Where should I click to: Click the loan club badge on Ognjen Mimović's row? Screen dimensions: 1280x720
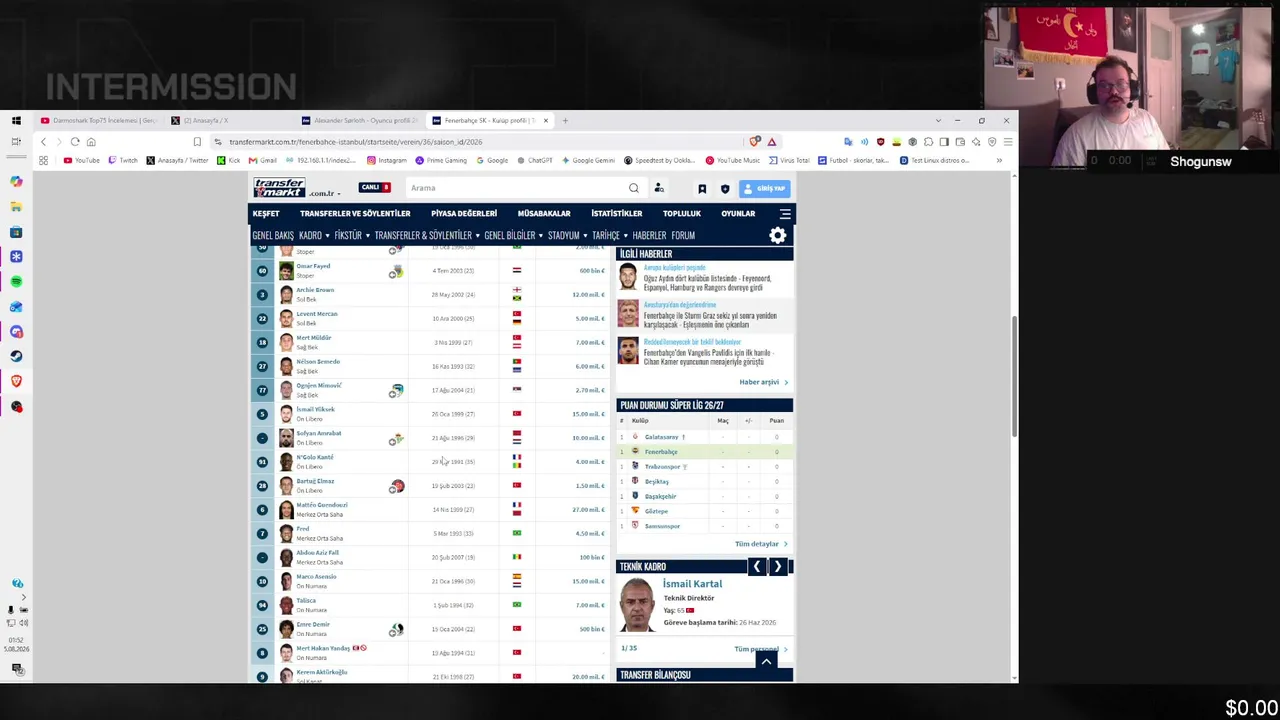[x=396, y=390]
